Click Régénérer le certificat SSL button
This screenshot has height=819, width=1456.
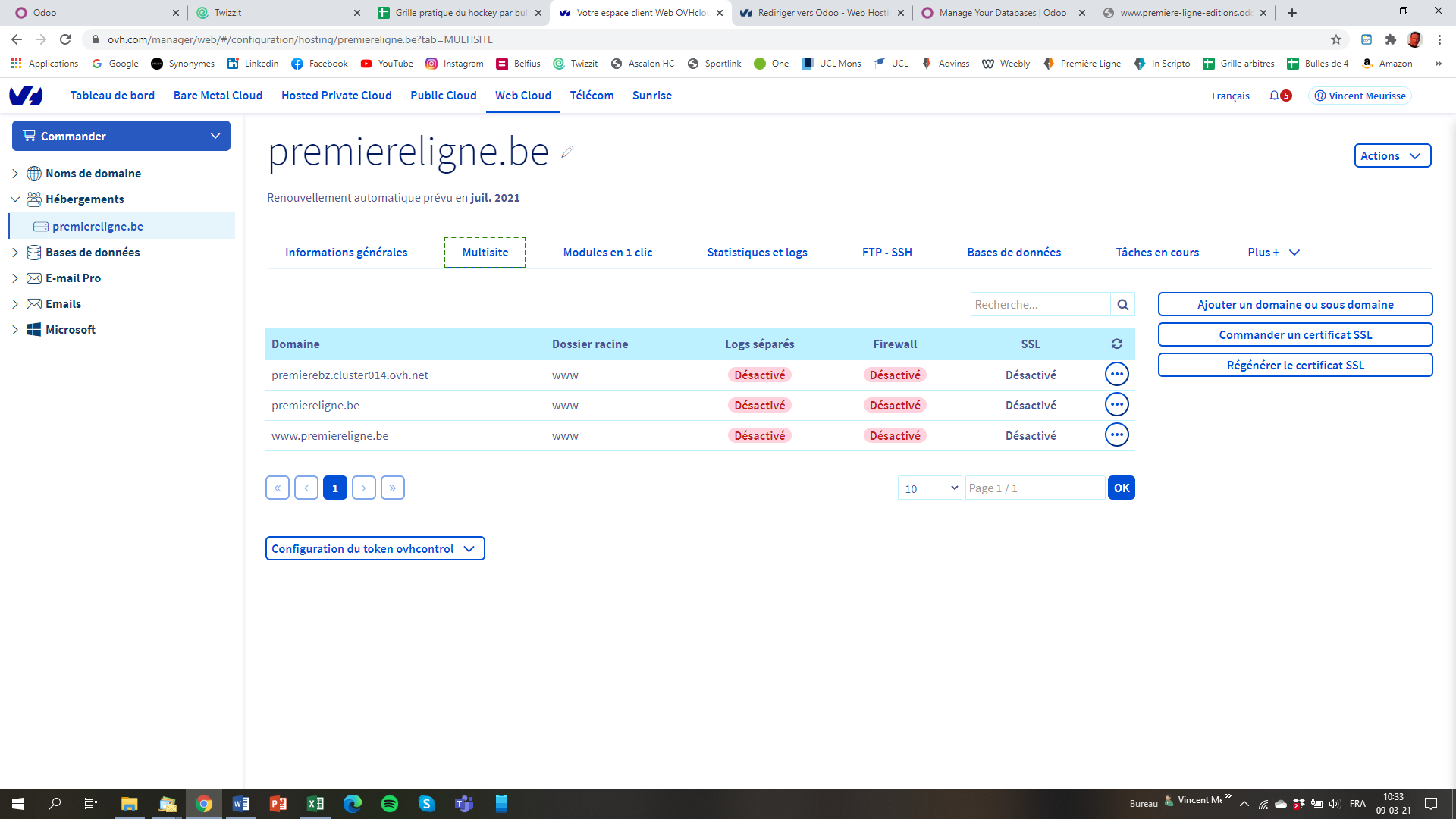click(x=1294, y=366)
